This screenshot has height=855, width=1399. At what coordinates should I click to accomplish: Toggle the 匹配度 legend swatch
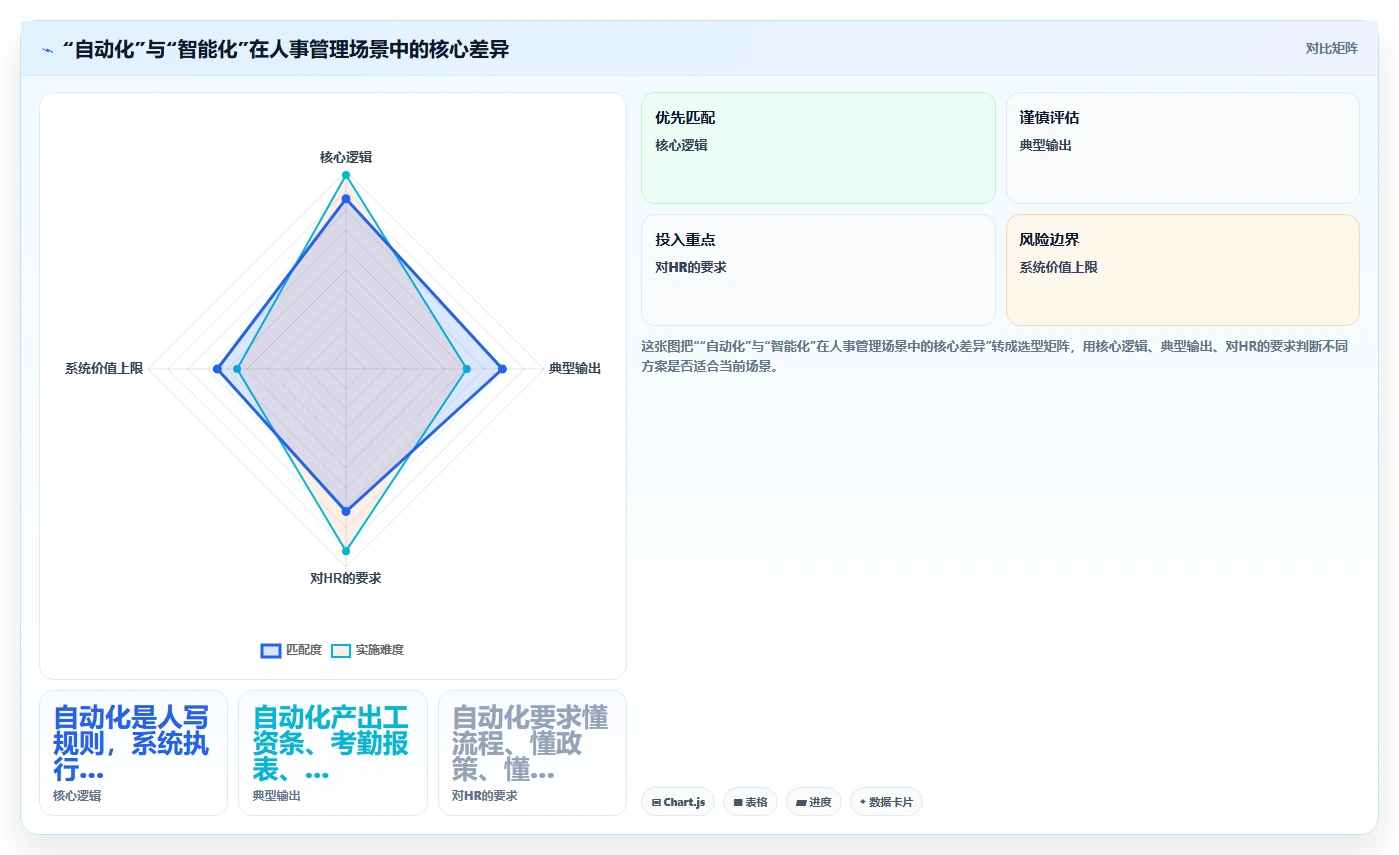click(271, 650)
